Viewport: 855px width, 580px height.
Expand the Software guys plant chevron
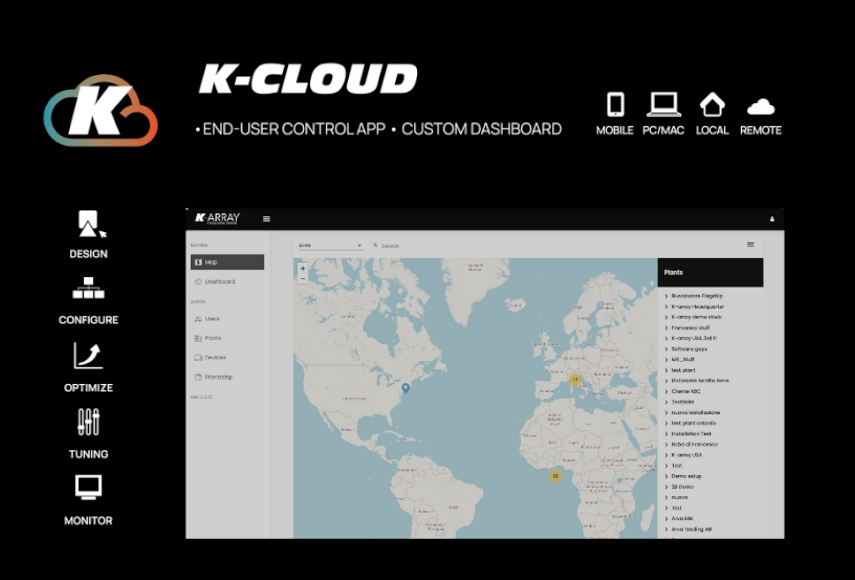pos(666,349)
